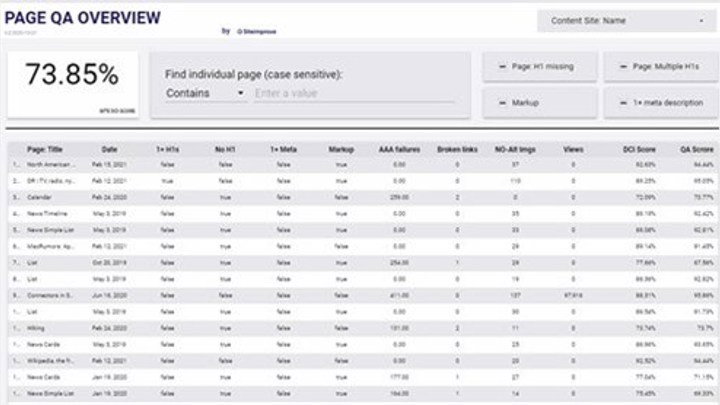The image size is (720, 405).
Task: Toggle the Markup filter
Action: tap(540, 102)
